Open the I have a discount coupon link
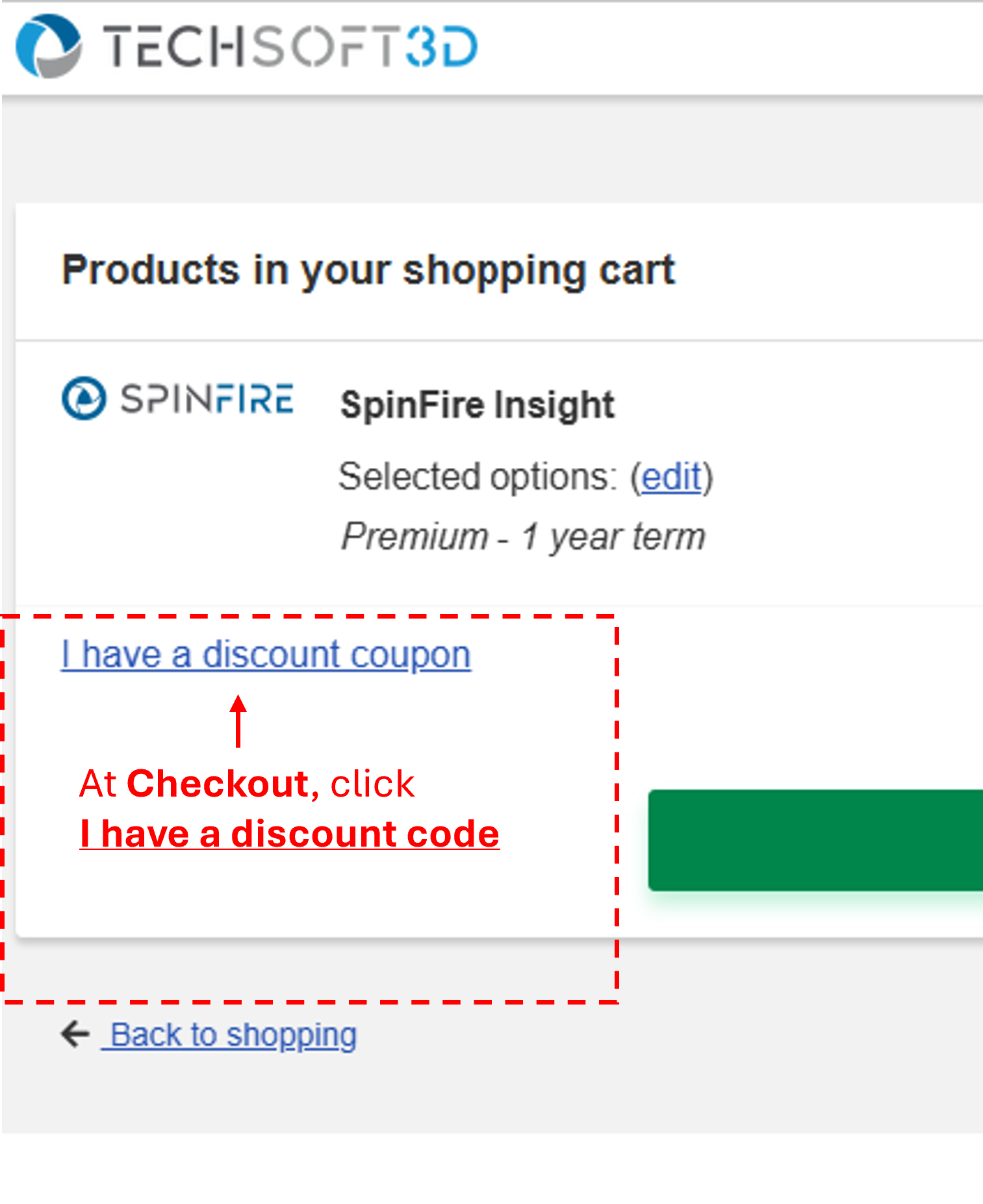This screenshot has width=983, height=1204. [266, 654]
